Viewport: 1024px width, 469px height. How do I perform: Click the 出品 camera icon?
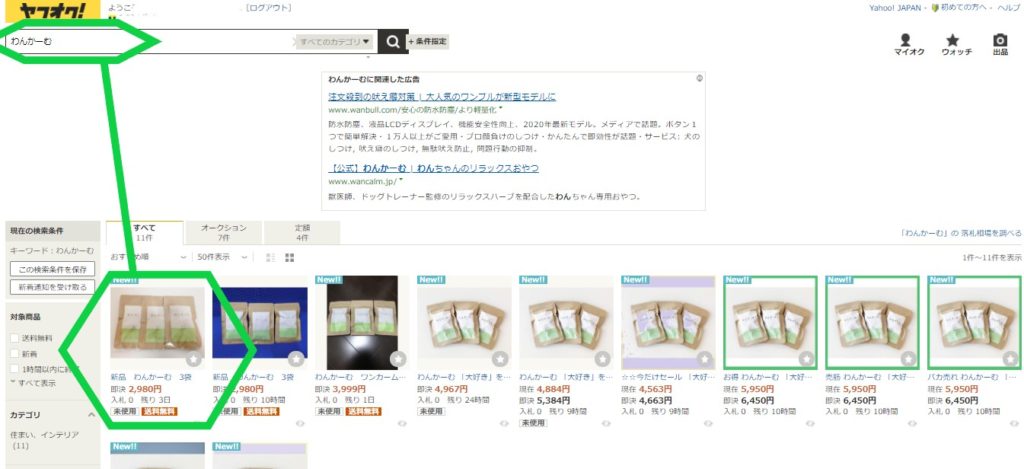1000,40
